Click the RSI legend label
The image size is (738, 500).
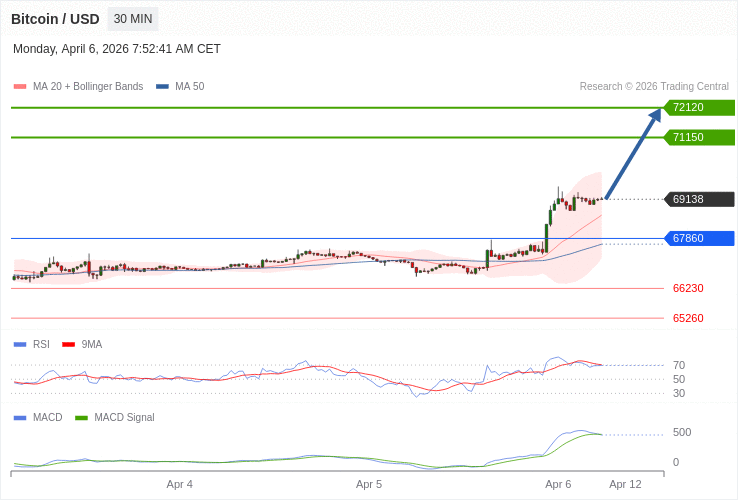(x=41, y=345)
